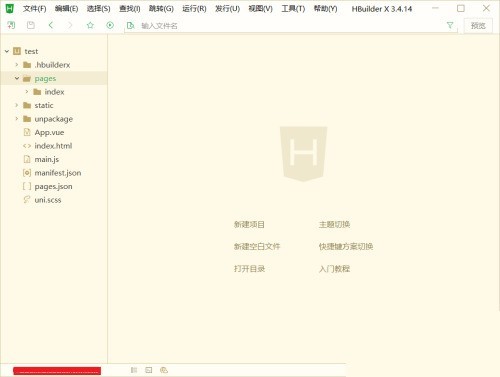Open the 查找(I) menu
The image size is (500, 377).
pos(130,9)
